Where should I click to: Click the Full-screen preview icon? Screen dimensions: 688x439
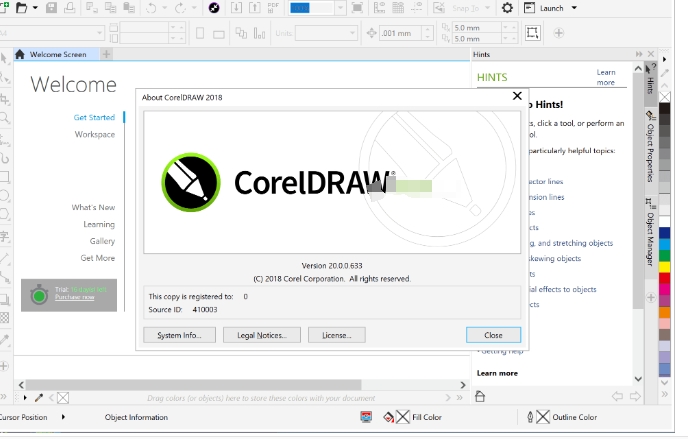pyautogui.click(x=357, y=8)
